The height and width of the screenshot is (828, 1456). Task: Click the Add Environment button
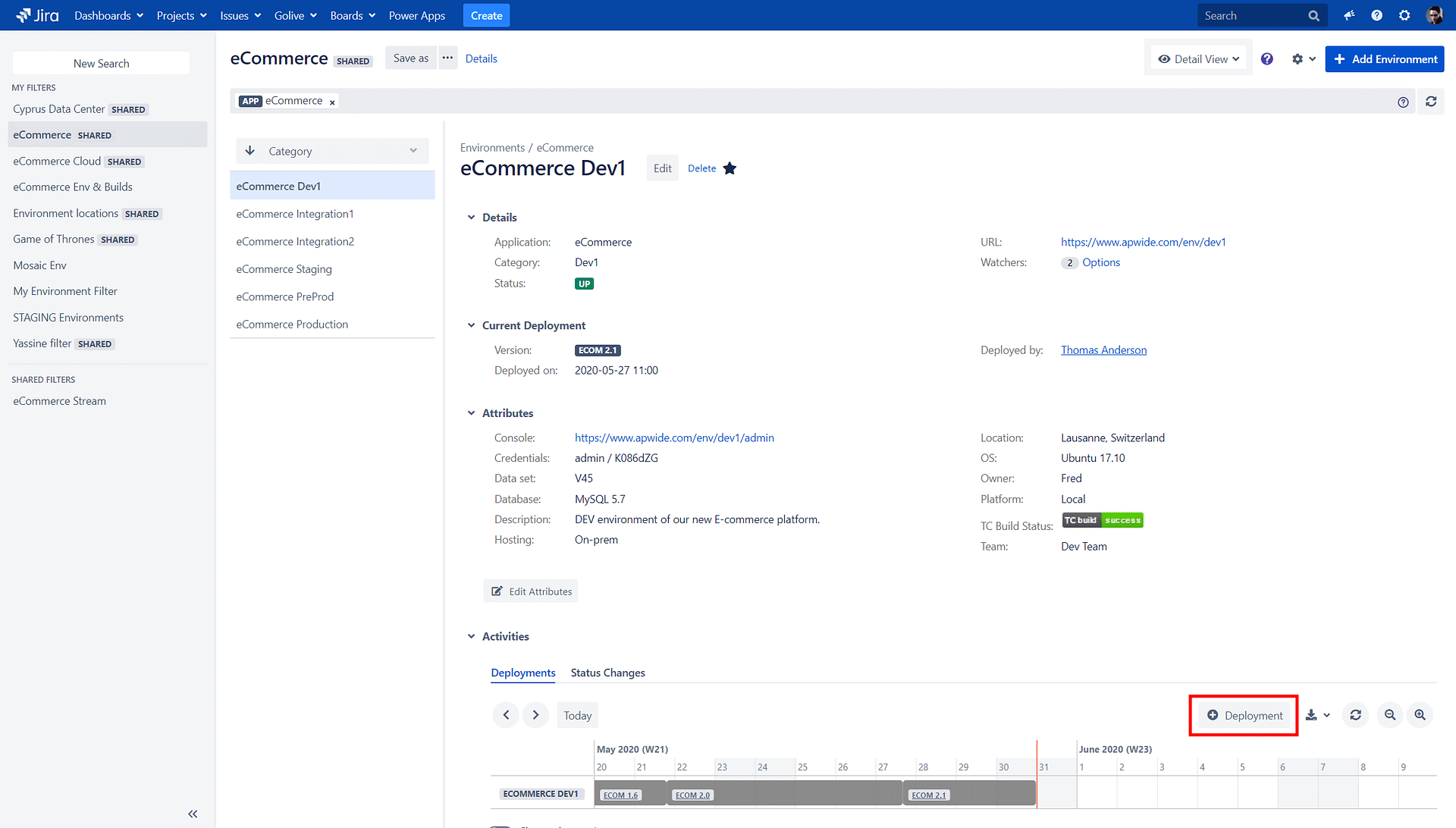[1384, 58]
